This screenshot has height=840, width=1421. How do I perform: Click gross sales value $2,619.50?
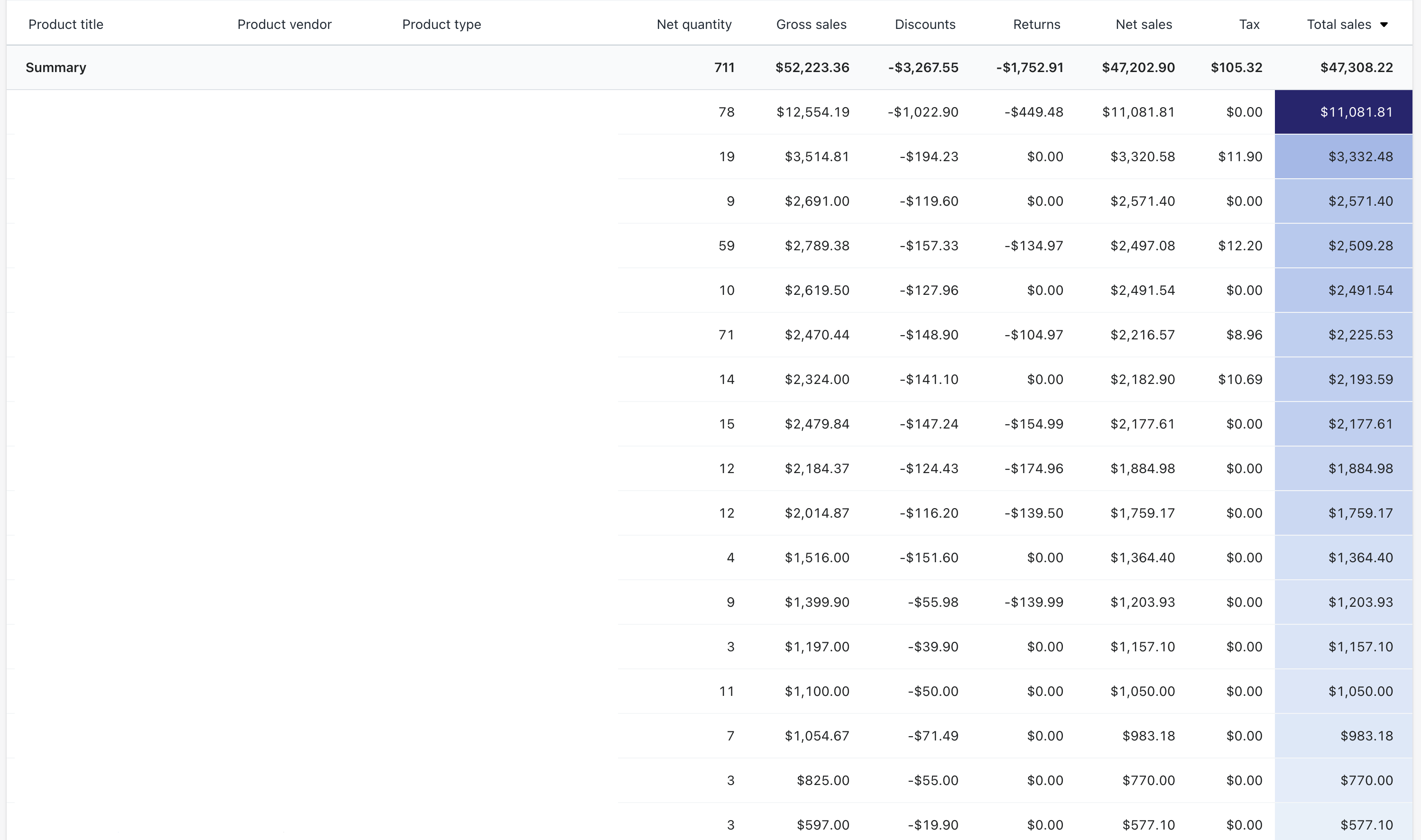[817, 291]
